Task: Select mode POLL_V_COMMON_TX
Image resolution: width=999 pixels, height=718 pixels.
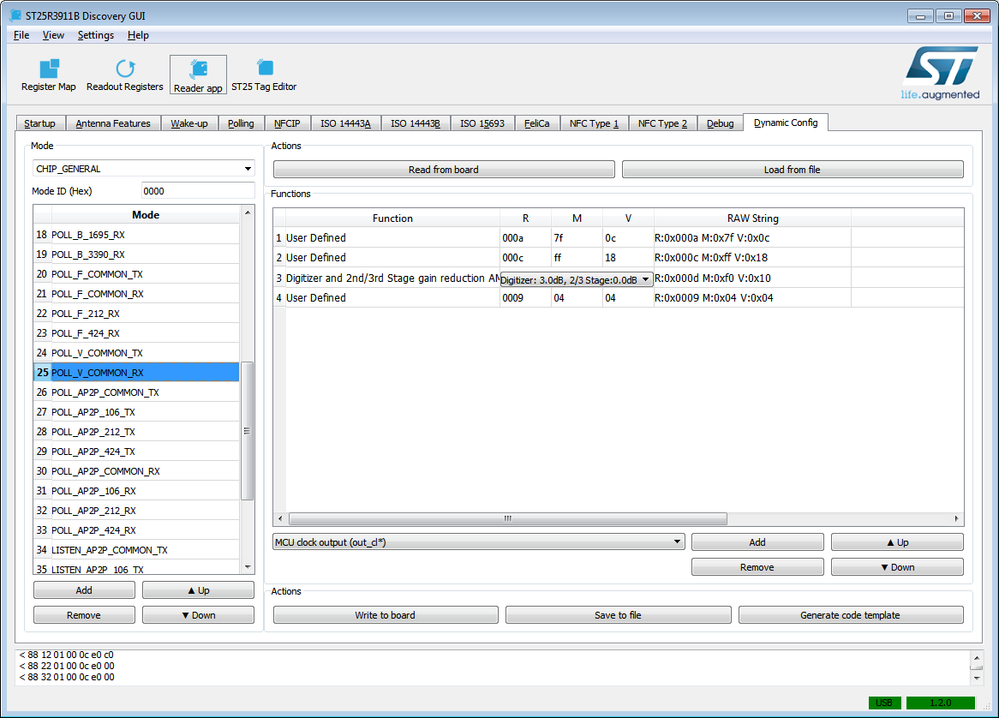Action: (136, 354)
